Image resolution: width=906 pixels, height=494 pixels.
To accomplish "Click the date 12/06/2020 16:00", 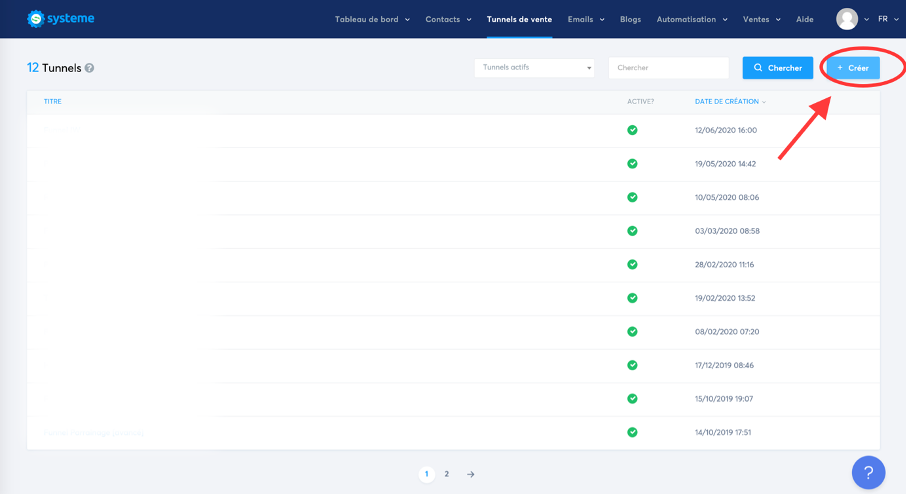I will coord(726,130).
